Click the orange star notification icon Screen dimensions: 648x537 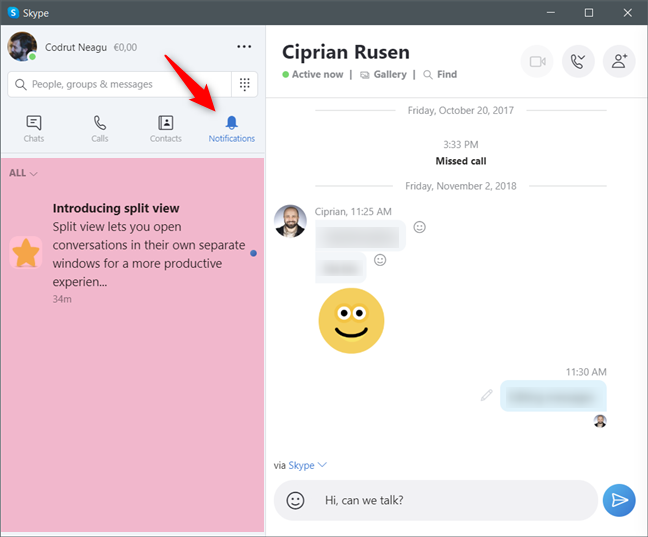point(26,253)
